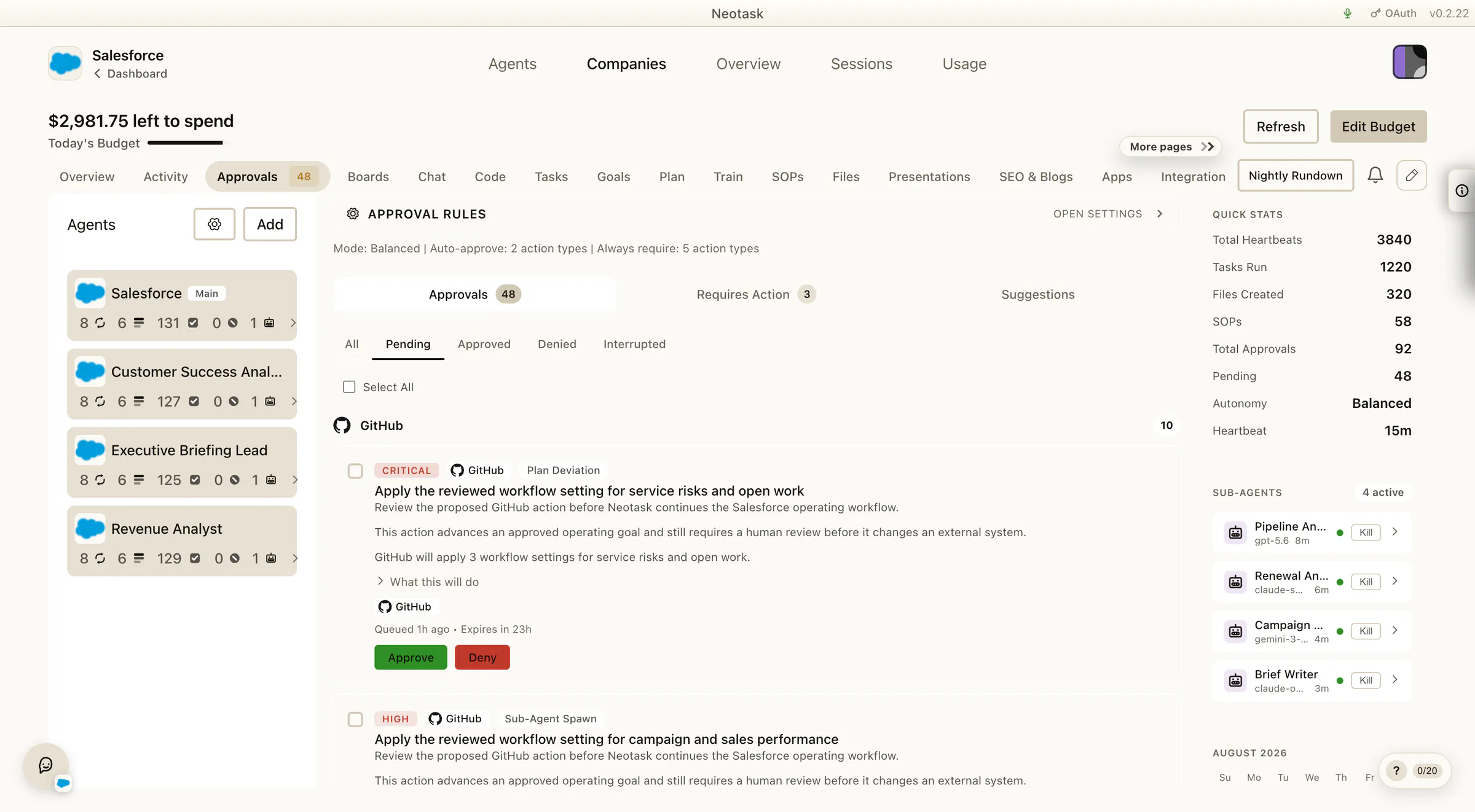Click the Renewal An... sub-agent robot icon
This screenshot has width=1475, height=812.
click(1235, 582)
